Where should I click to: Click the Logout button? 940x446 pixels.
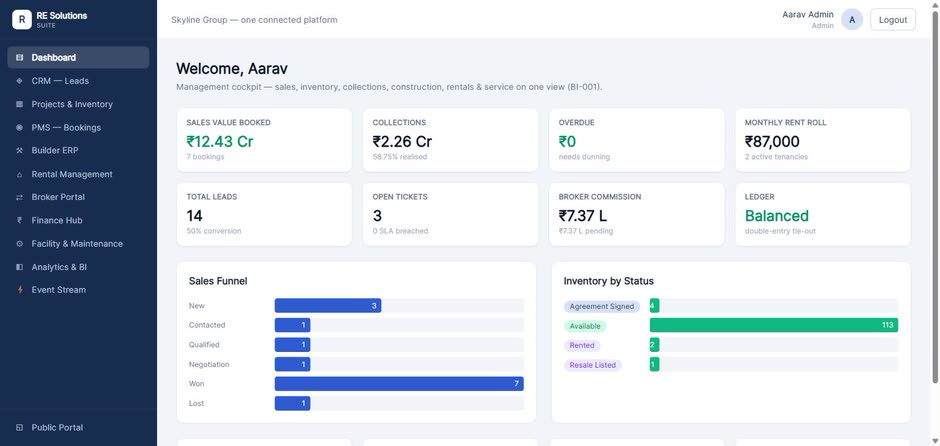coord(893,20)
